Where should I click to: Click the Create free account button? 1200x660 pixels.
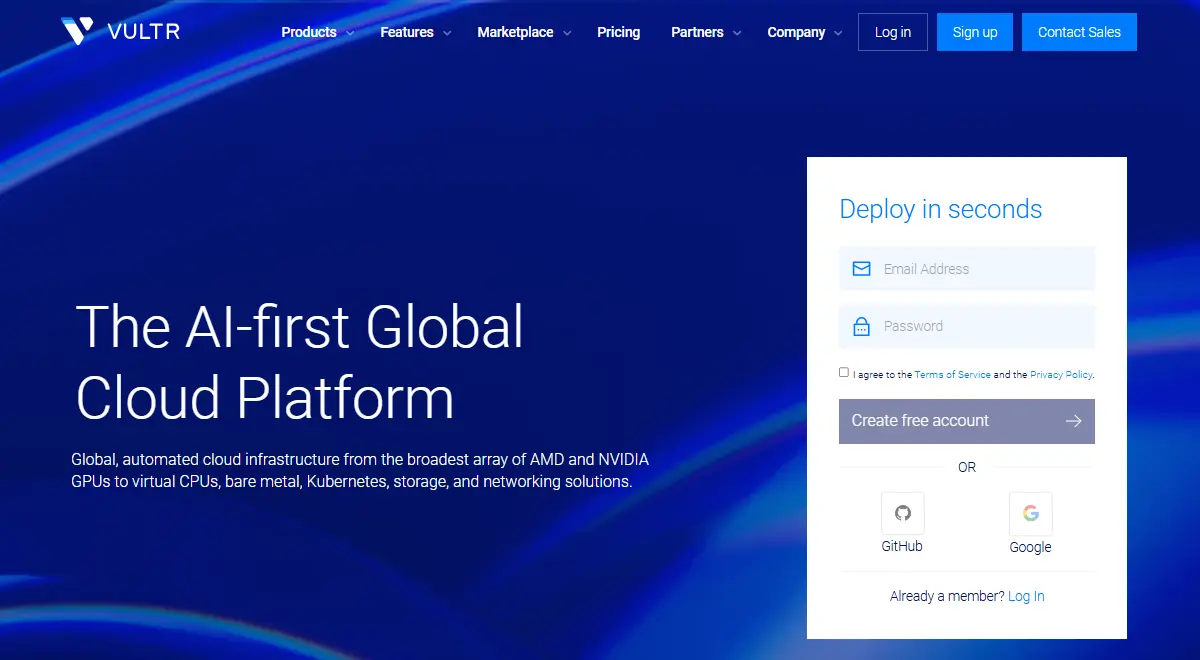click(966, 421)
